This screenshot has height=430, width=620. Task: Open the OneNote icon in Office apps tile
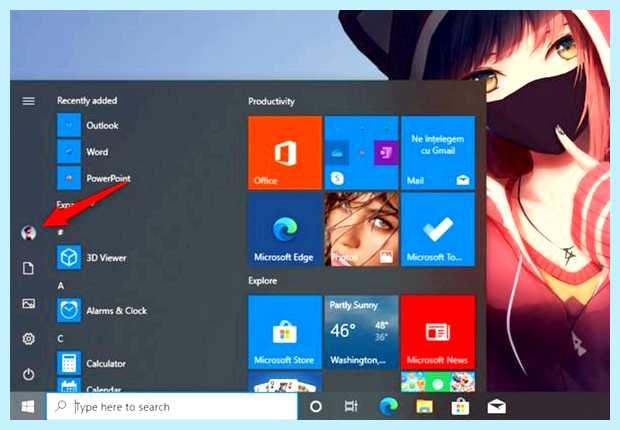386,153
